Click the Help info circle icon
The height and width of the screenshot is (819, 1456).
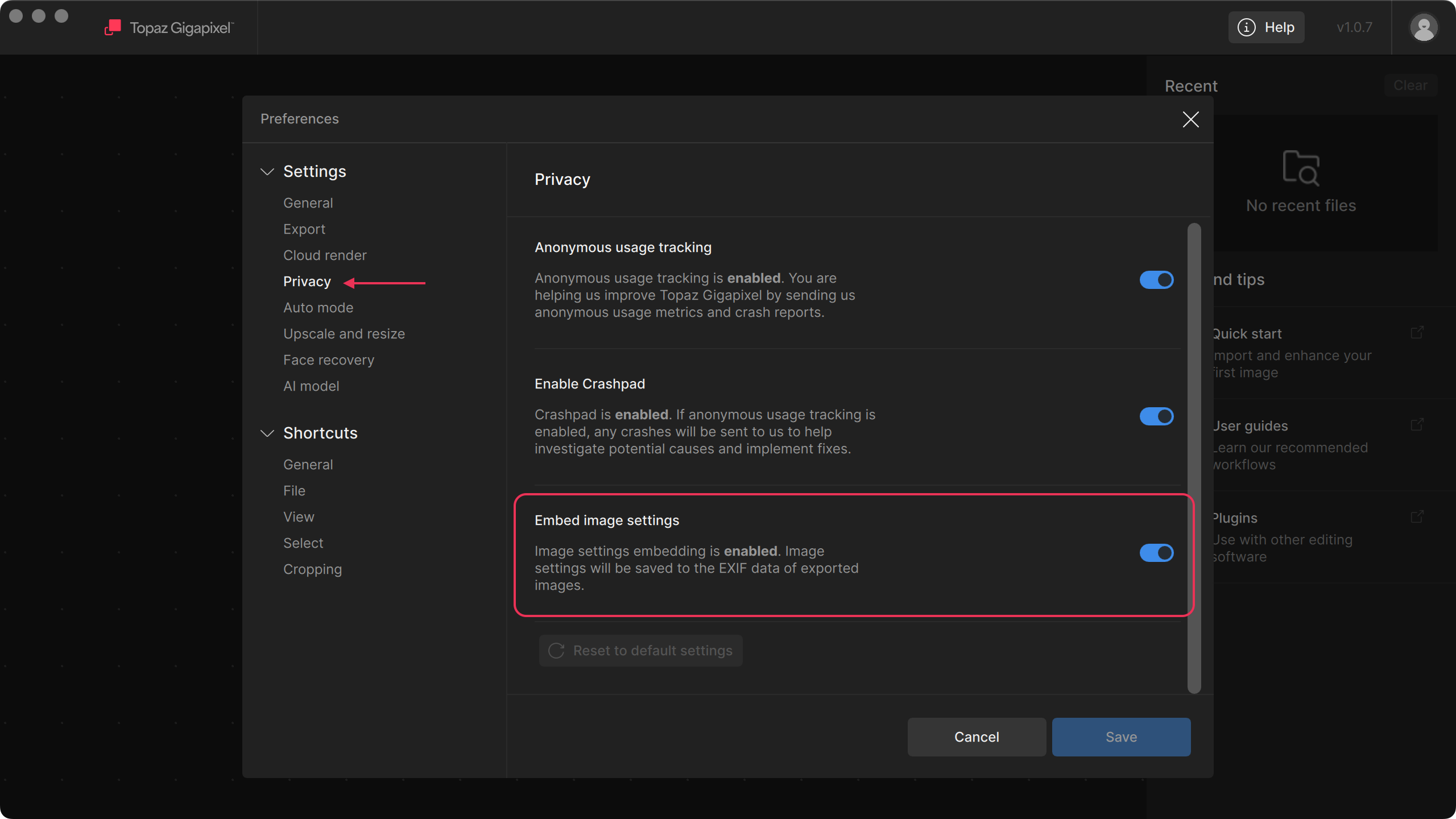(1246, 27)
